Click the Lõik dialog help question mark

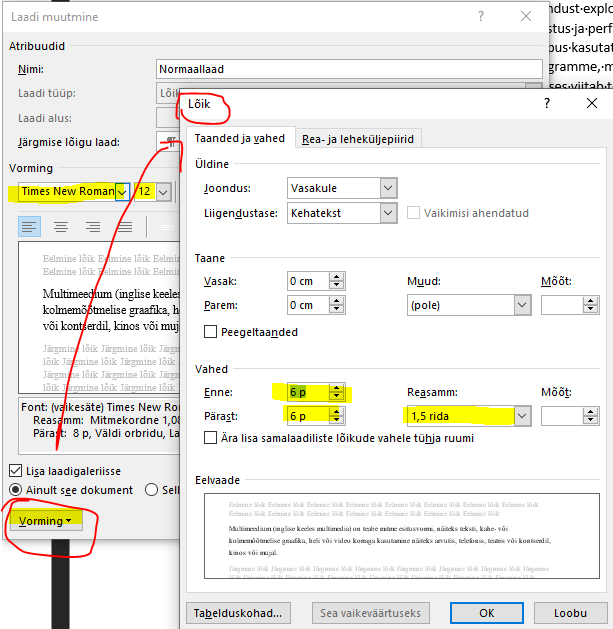(x=547, y=103)
